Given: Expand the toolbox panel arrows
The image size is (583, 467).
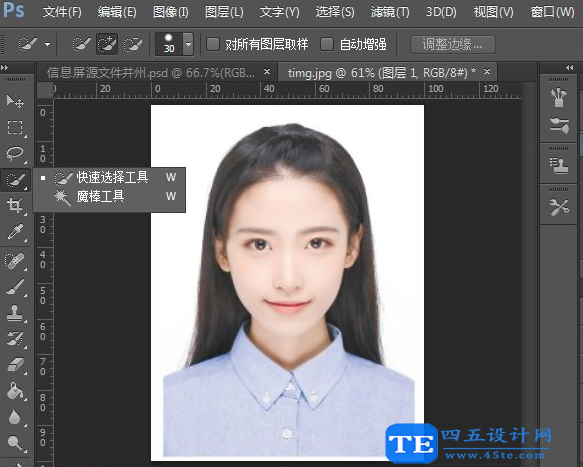Looking at the screenshot, I should (x=4, y=68).
